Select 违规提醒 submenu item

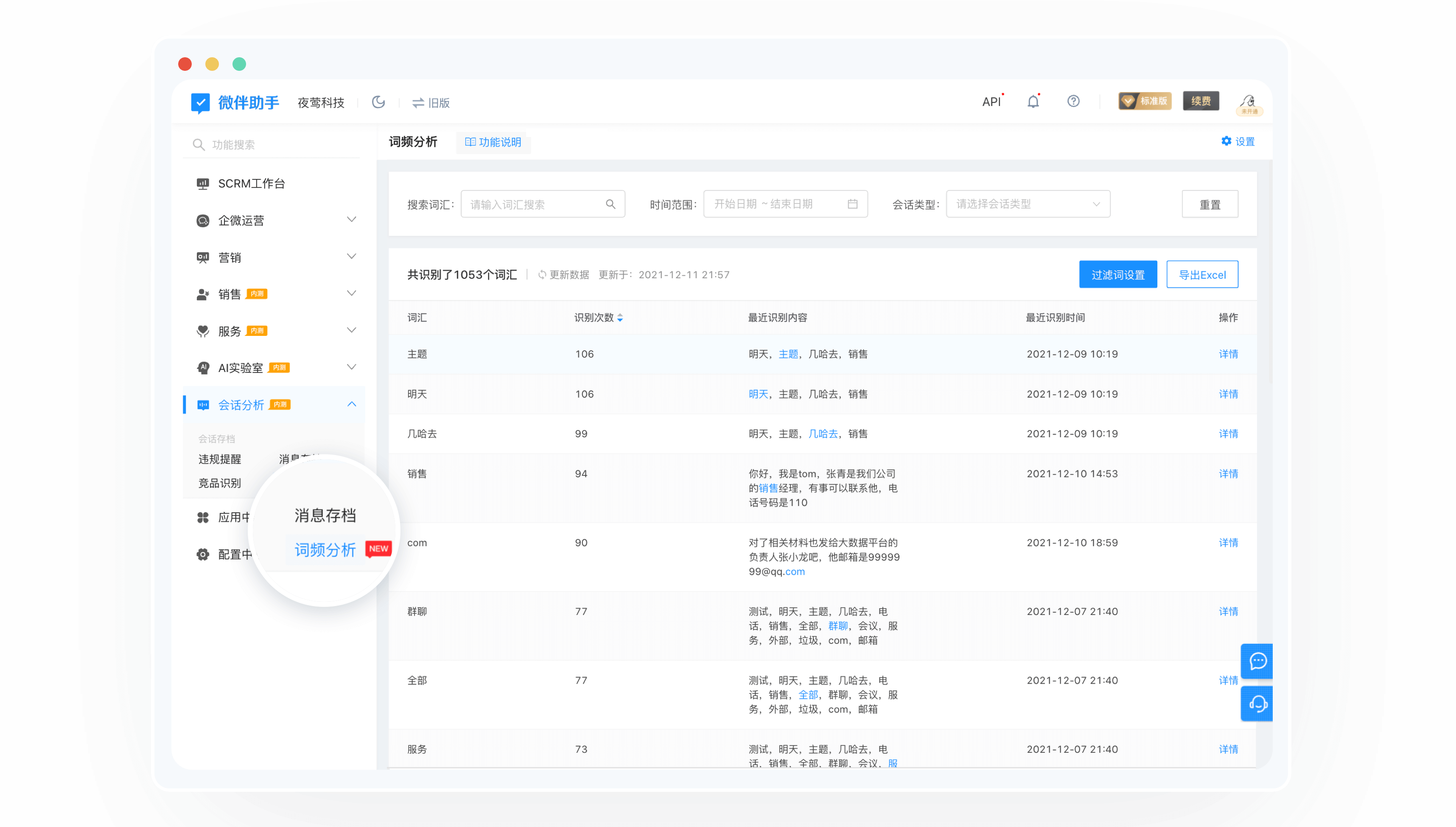pos(219,459)
